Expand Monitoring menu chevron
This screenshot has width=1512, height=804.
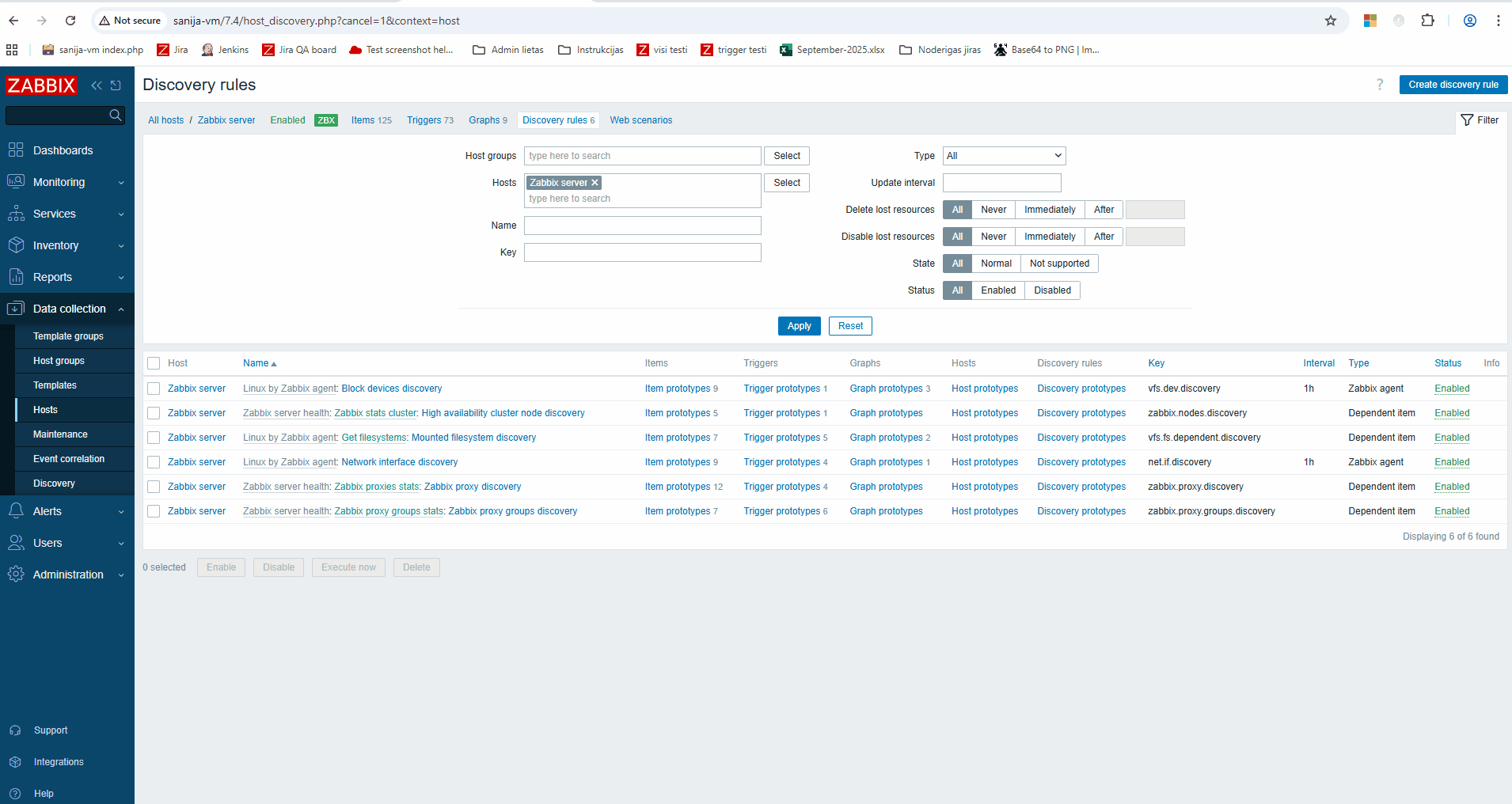[121, 183]
